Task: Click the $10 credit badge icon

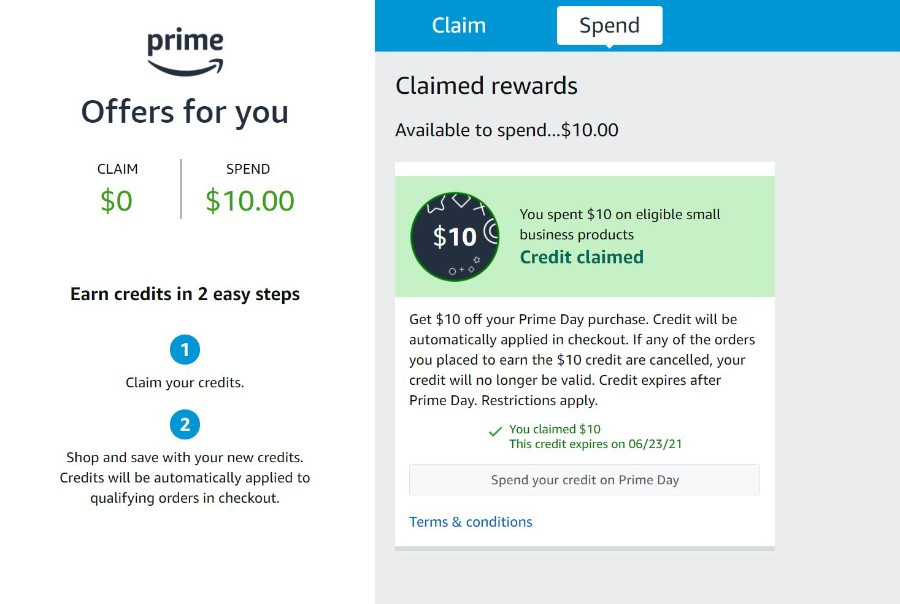Action: (x=455, y=237)
